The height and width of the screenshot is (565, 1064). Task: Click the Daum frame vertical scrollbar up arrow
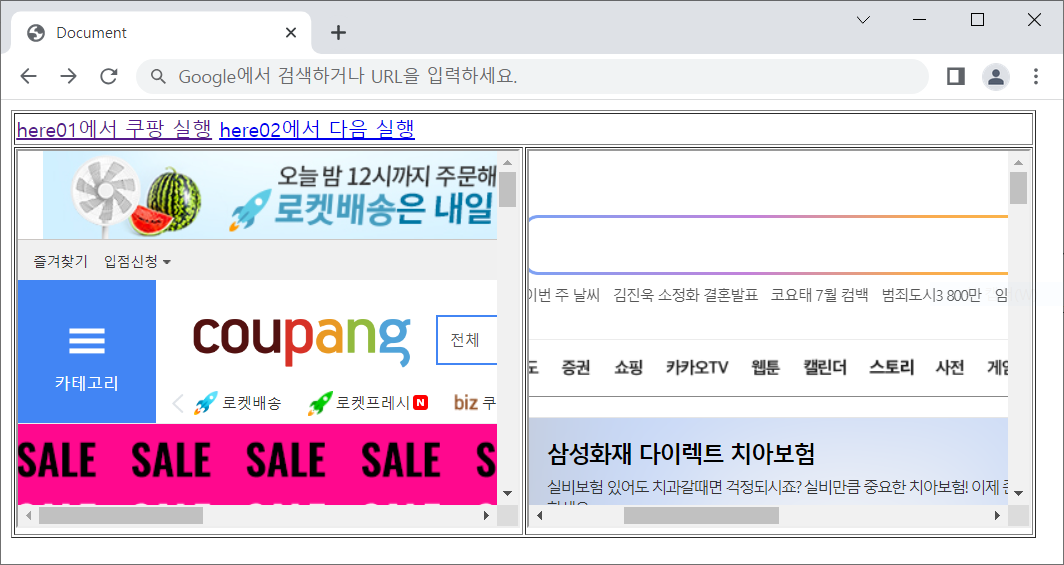click(1018, 162)
